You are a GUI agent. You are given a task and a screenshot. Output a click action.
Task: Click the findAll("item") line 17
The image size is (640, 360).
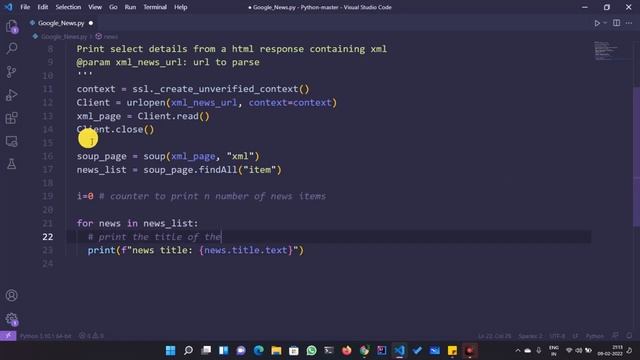[179, 170]
